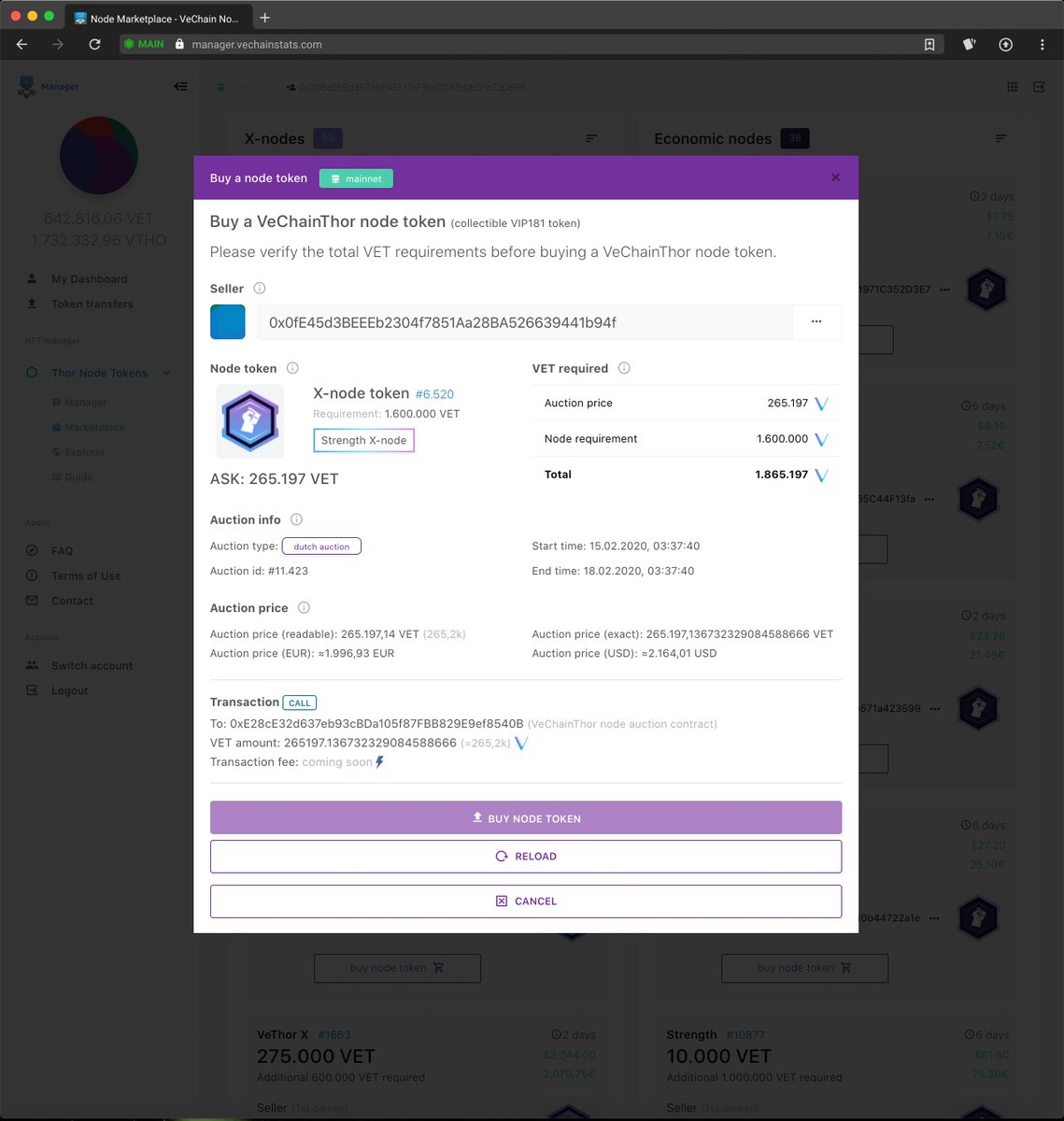The height and width of the screenshot is (1121, 1064).
Task: Click the wallet identicon avatar
Action: [99, 156]
